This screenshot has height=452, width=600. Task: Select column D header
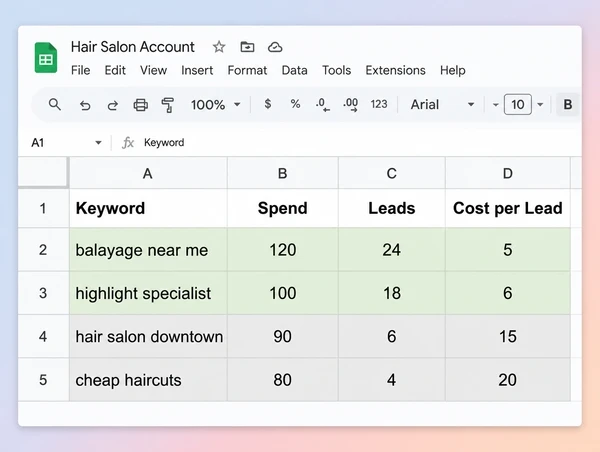coord(508,173)
